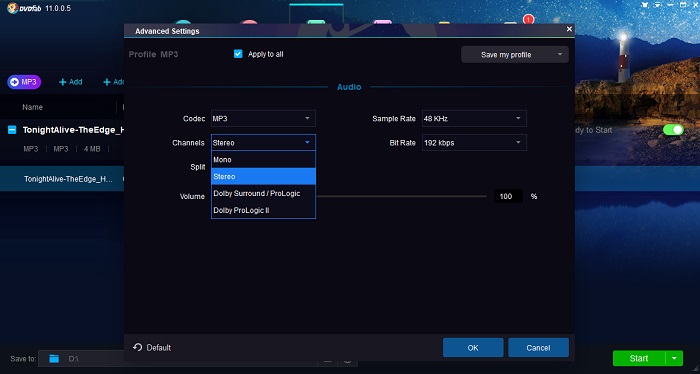Choose Dolby ProLogic II option
Viewport: 700px width, 374px height.
[263, 210]
